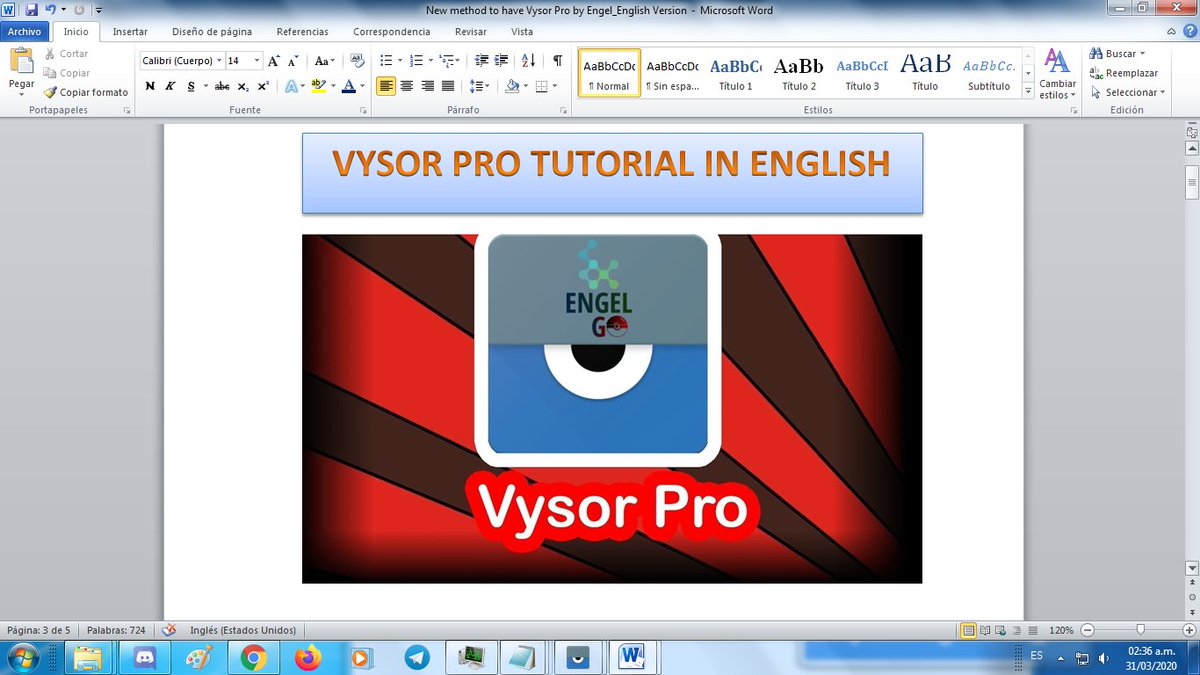The image size is (1200, 675).
Task: Click the vertical scrollbar thumb
Action: (x=1191, y=183)
